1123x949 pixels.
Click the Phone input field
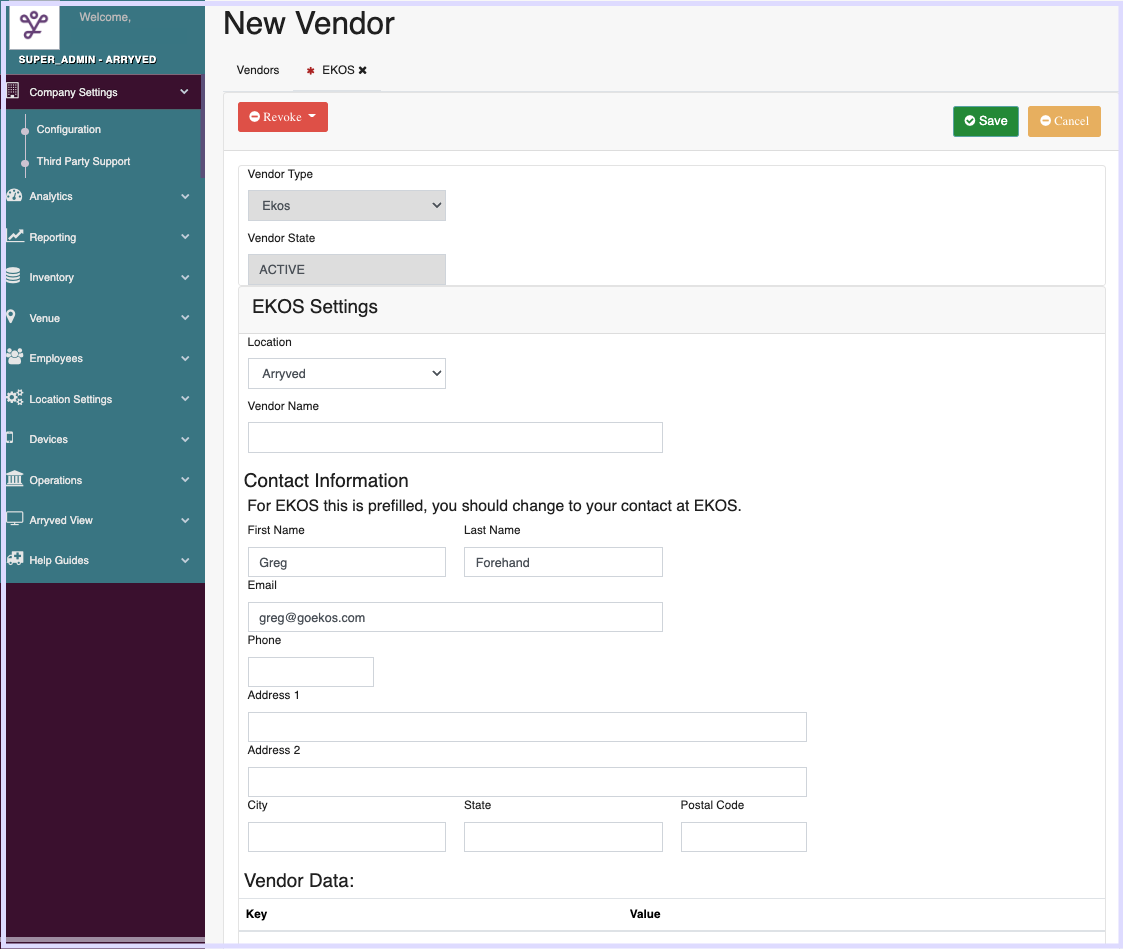(x=311, y=672)
